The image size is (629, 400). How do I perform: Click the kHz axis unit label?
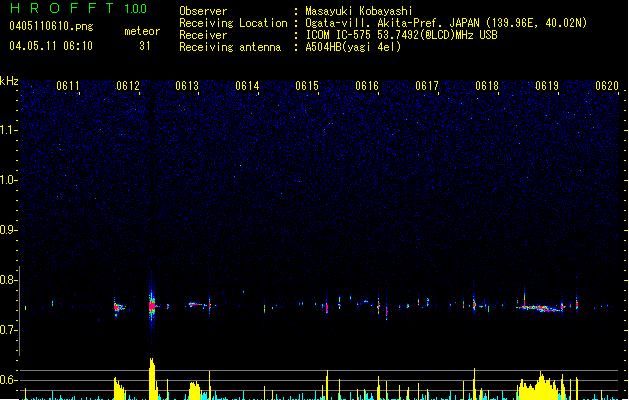click(x=9, y=81)
